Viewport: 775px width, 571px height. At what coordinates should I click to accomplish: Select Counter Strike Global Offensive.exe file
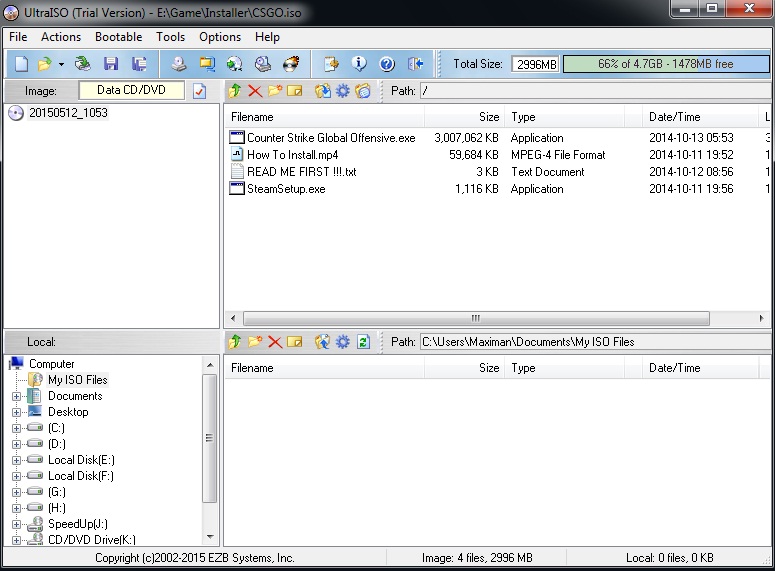[x=331, y=138]
